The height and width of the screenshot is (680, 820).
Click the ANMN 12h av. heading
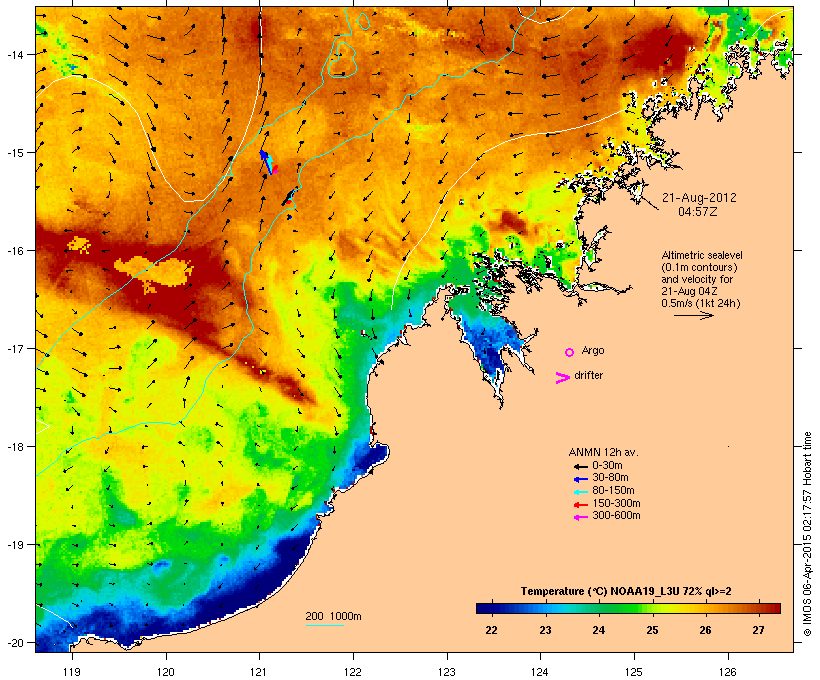point(603,452)
